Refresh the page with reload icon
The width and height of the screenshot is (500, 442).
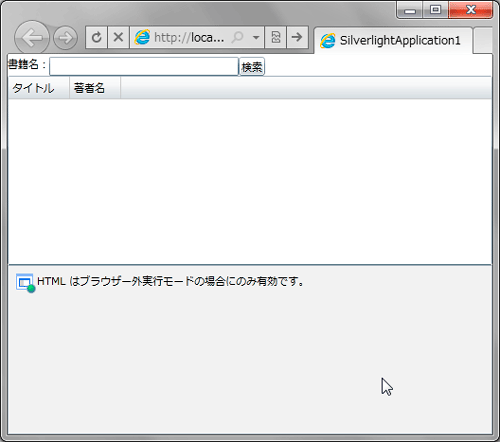click(96, 37)
